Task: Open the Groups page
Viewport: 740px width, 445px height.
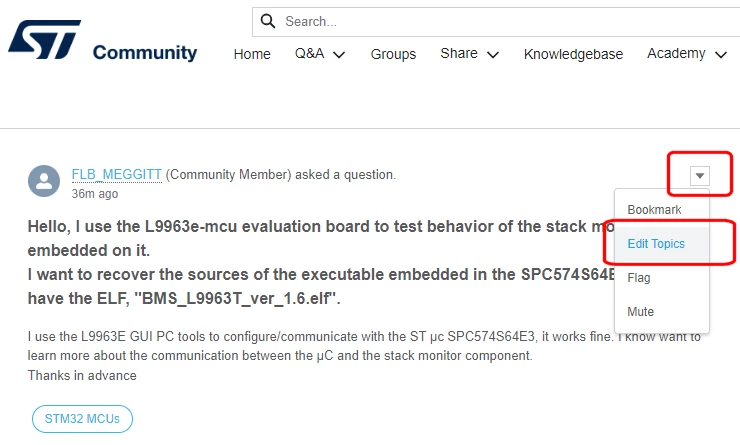Action: (x=393, y=54)
